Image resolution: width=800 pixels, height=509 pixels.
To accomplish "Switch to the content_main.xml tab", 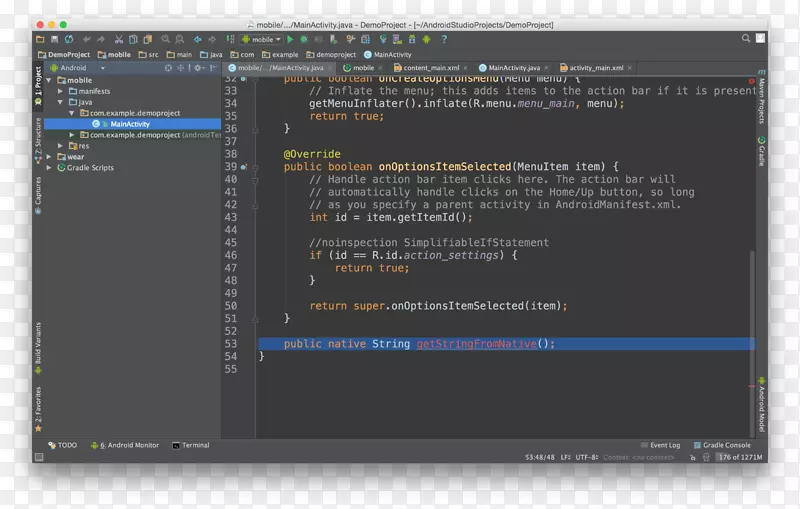I will [x=430, y=68].
